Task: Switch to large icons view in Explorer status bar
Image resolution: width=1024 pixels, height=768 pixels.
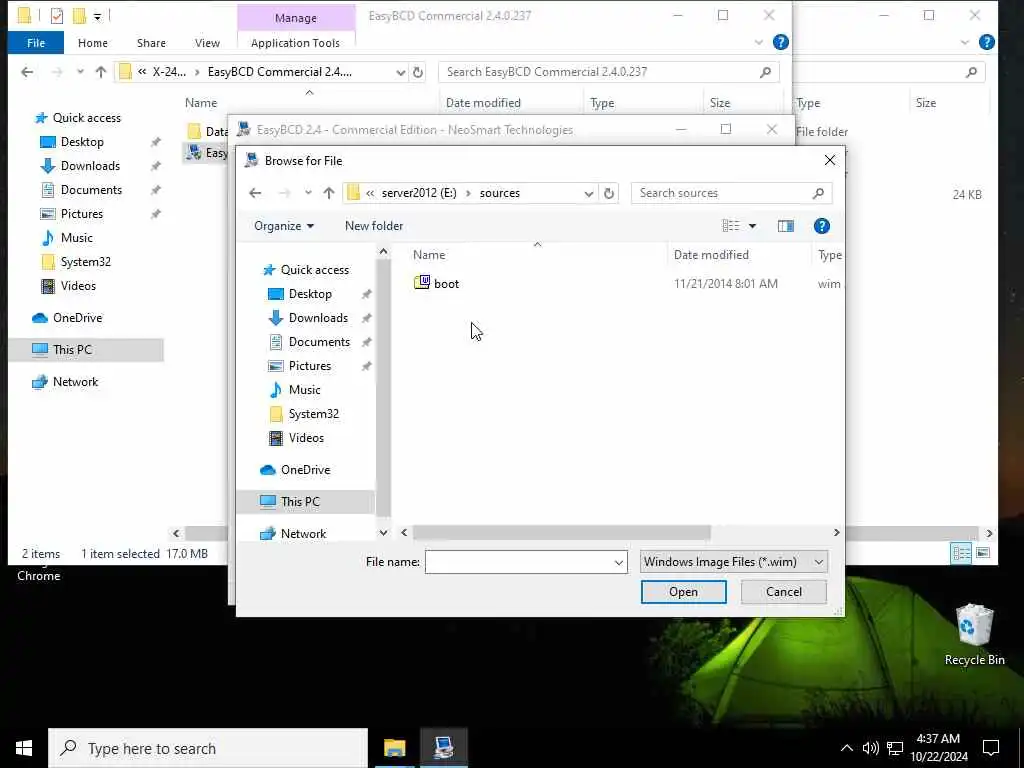Action: (x=983, y=554)
